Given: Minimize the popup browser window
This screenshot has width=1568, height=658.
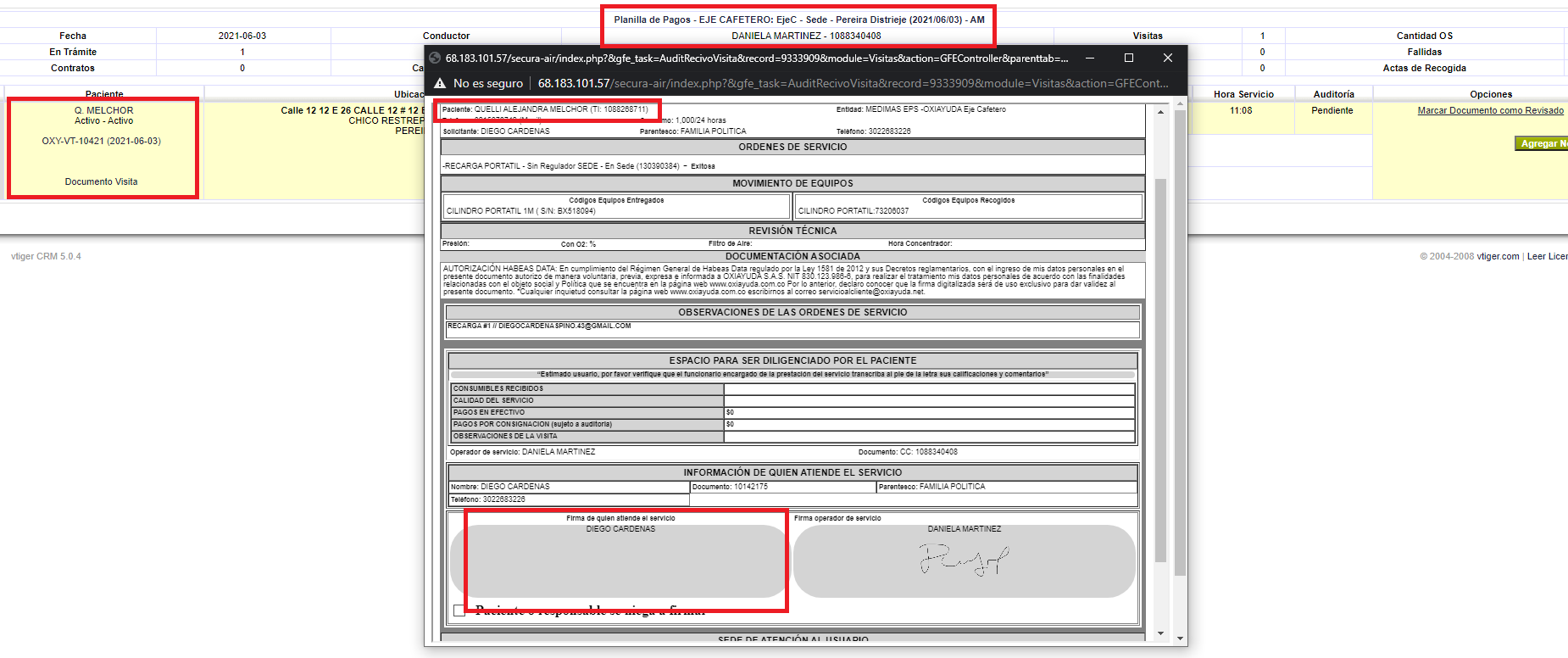Looking at the screenshot, I should 1090,58.
